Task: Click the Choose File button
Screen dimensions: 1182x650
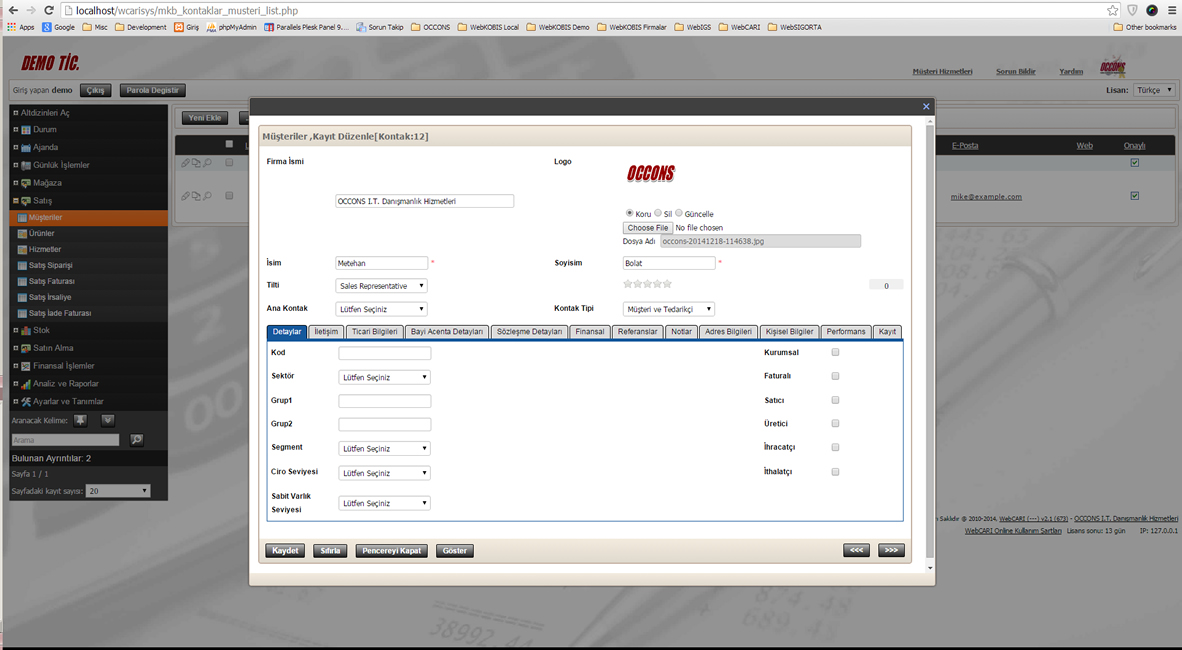Action: (648, 228)
